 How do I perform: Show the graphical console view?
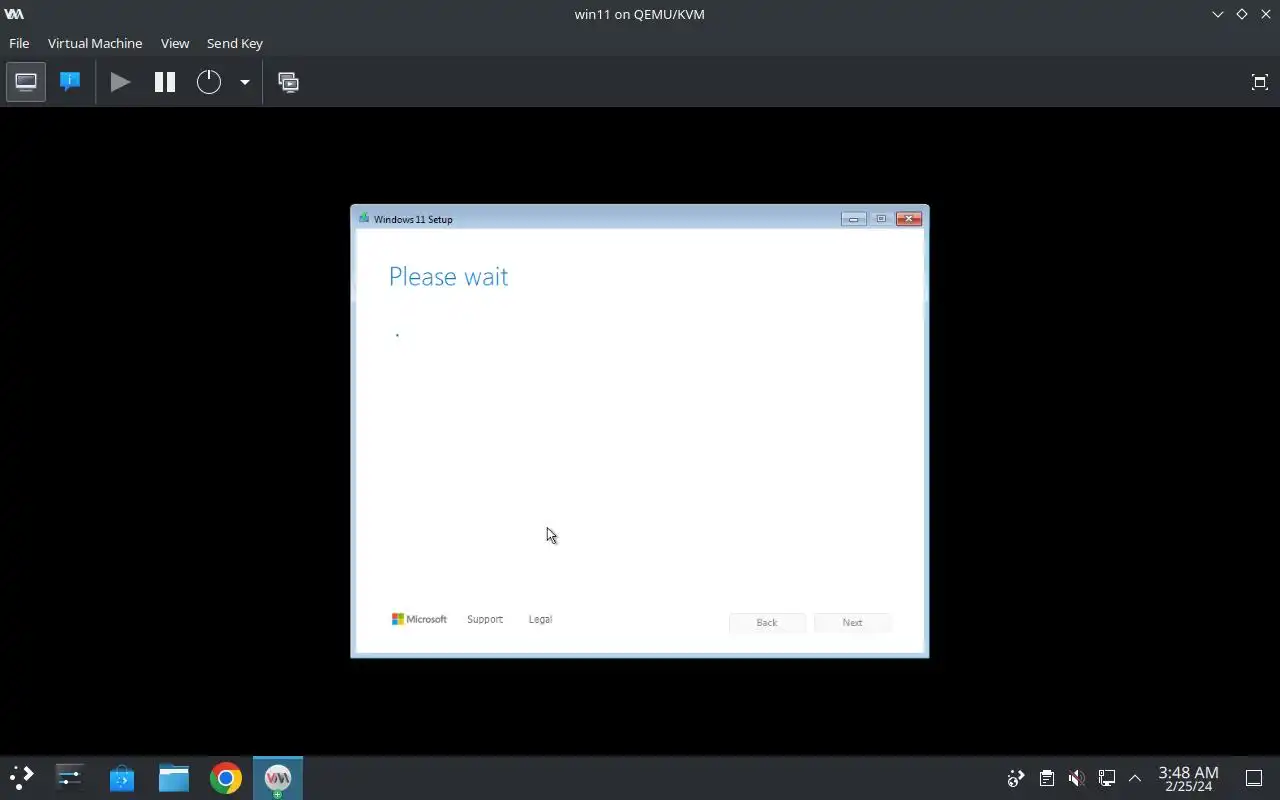click(26, 82)
